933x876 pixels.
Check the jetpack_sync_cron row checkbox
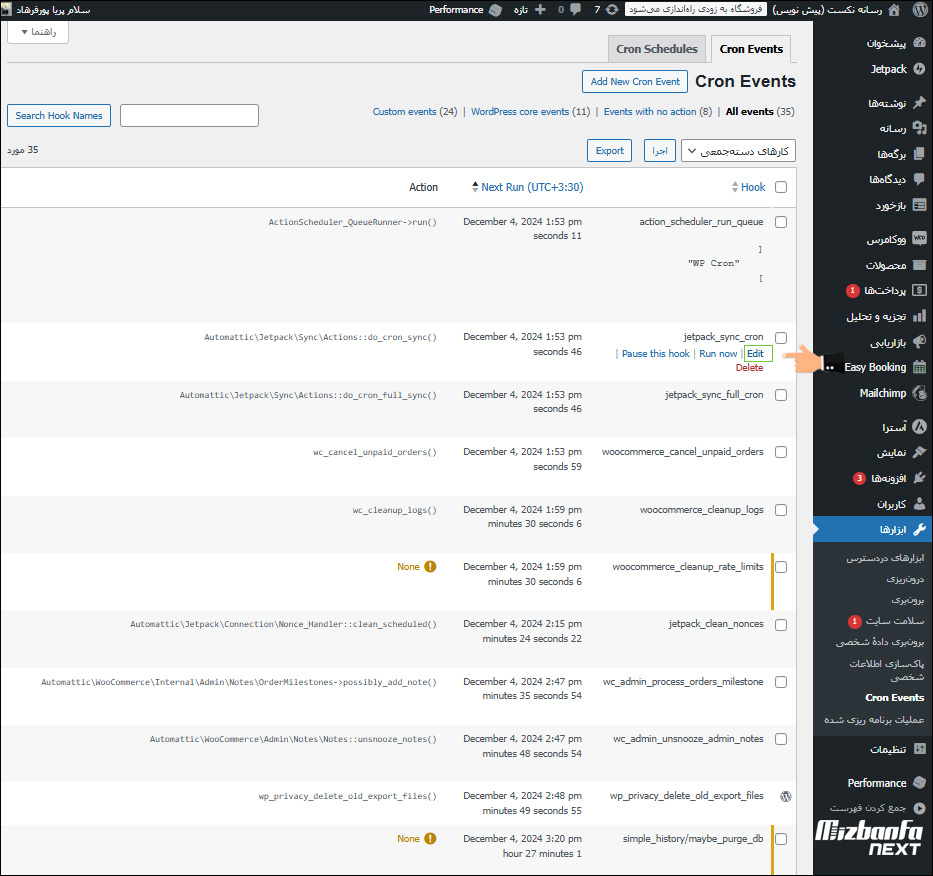(781, 337)
